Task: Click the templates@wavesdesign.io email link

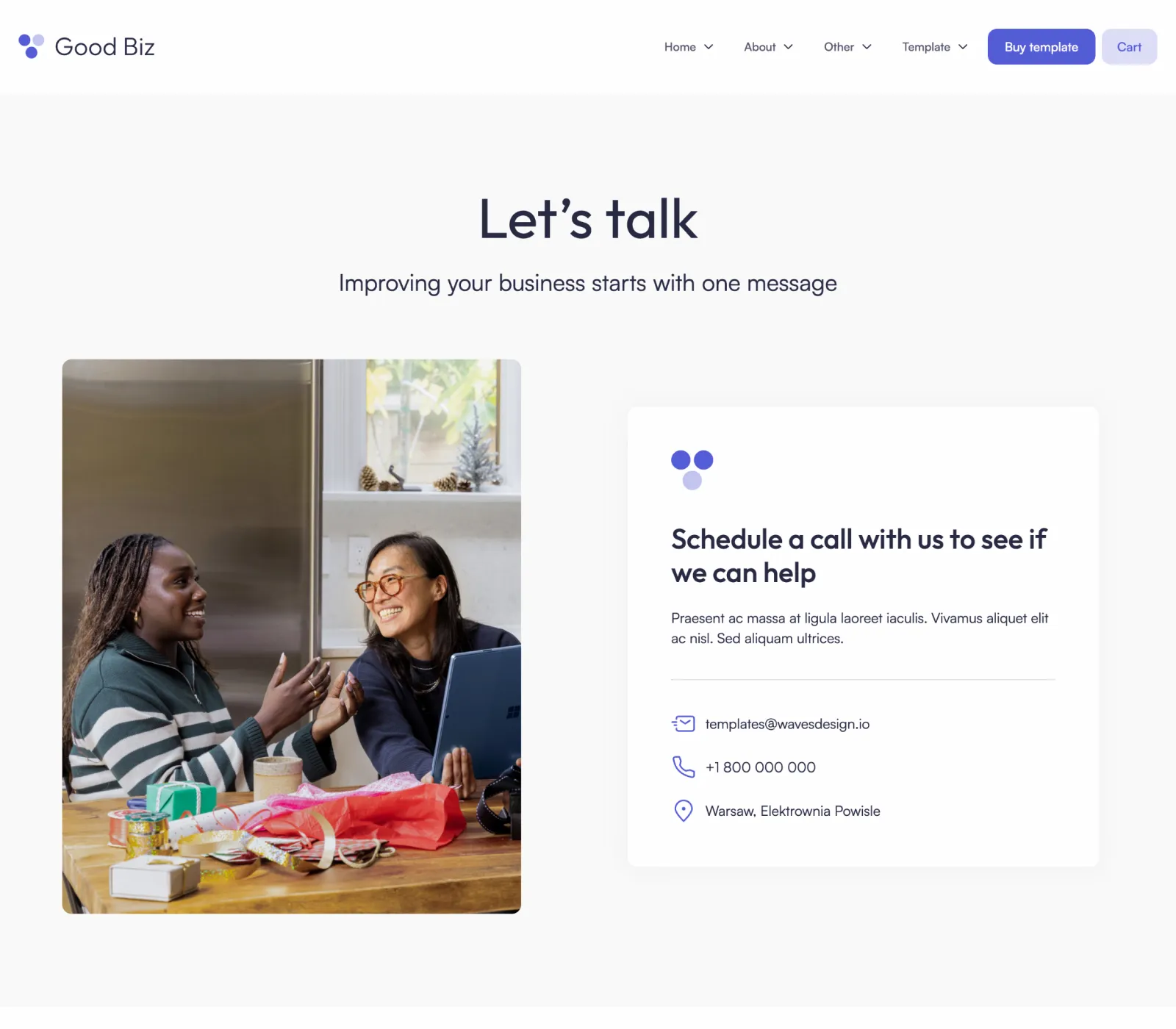Action: click(x=787, y=724)
